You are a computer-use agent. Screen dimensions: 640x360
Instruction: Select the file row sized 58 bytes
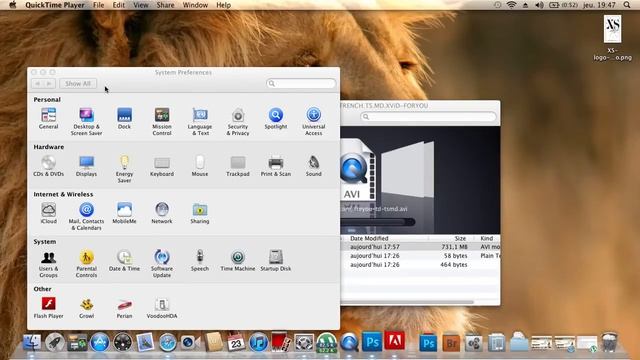tap(420, 256)
